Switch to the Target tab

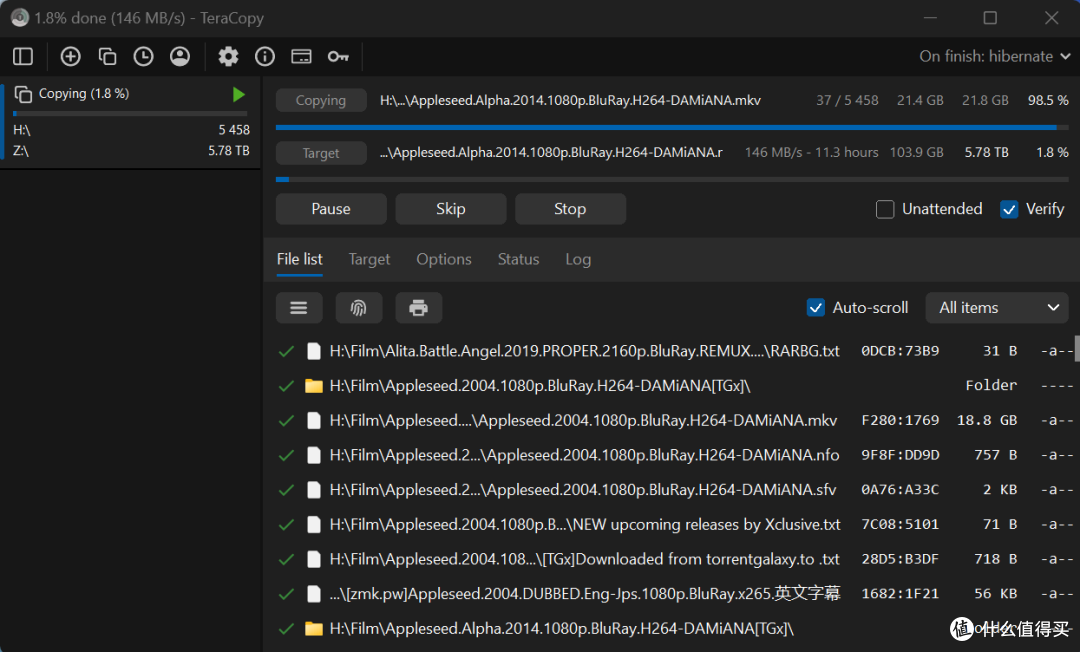(369, 260)
